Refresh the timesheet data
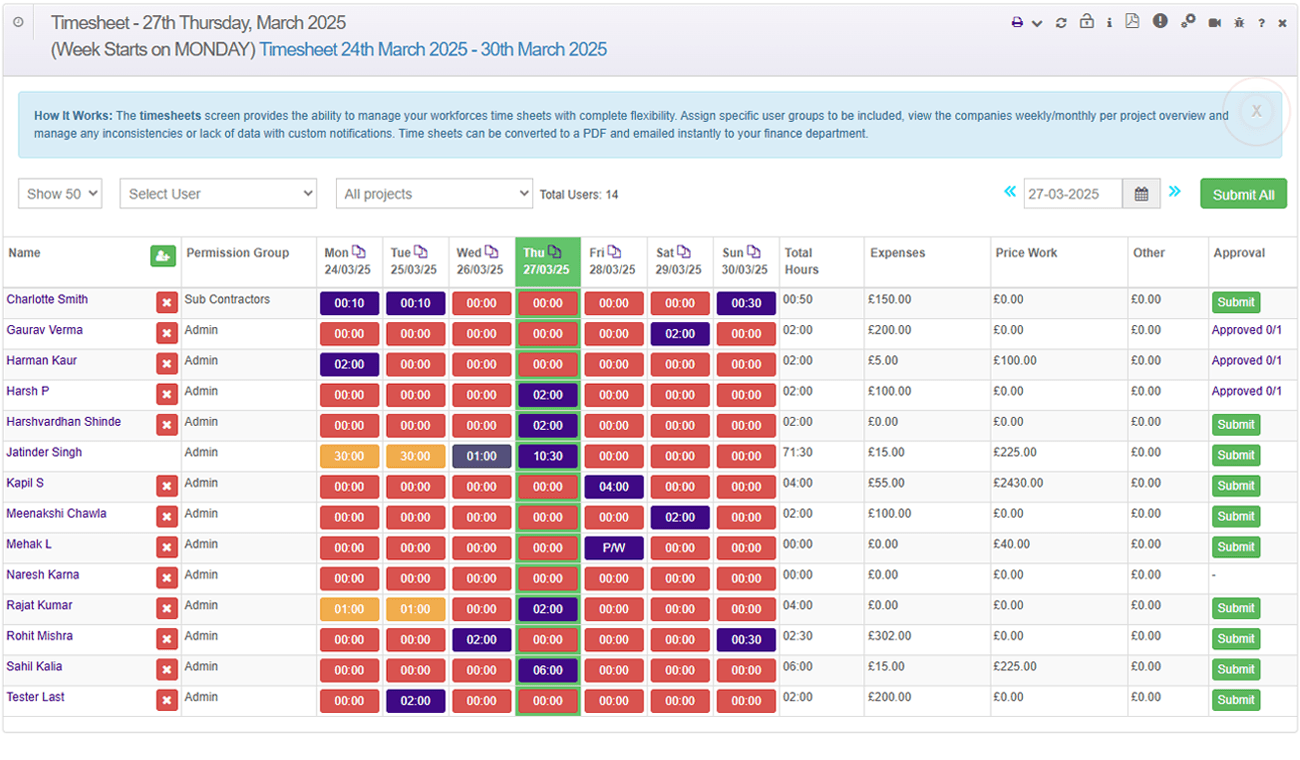The image size is (1300, 760). 1061,22
